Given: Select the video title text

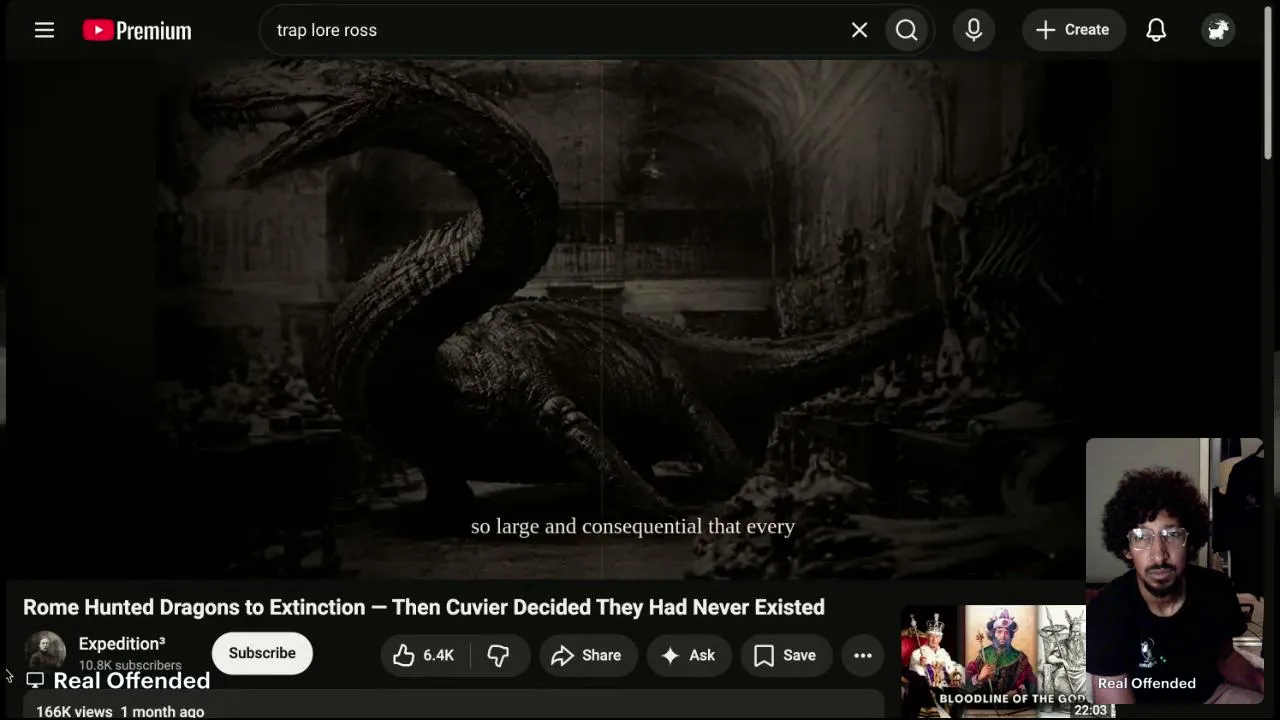Looking at the screenshot, I should pyautogui.click(x=424, y=607).
